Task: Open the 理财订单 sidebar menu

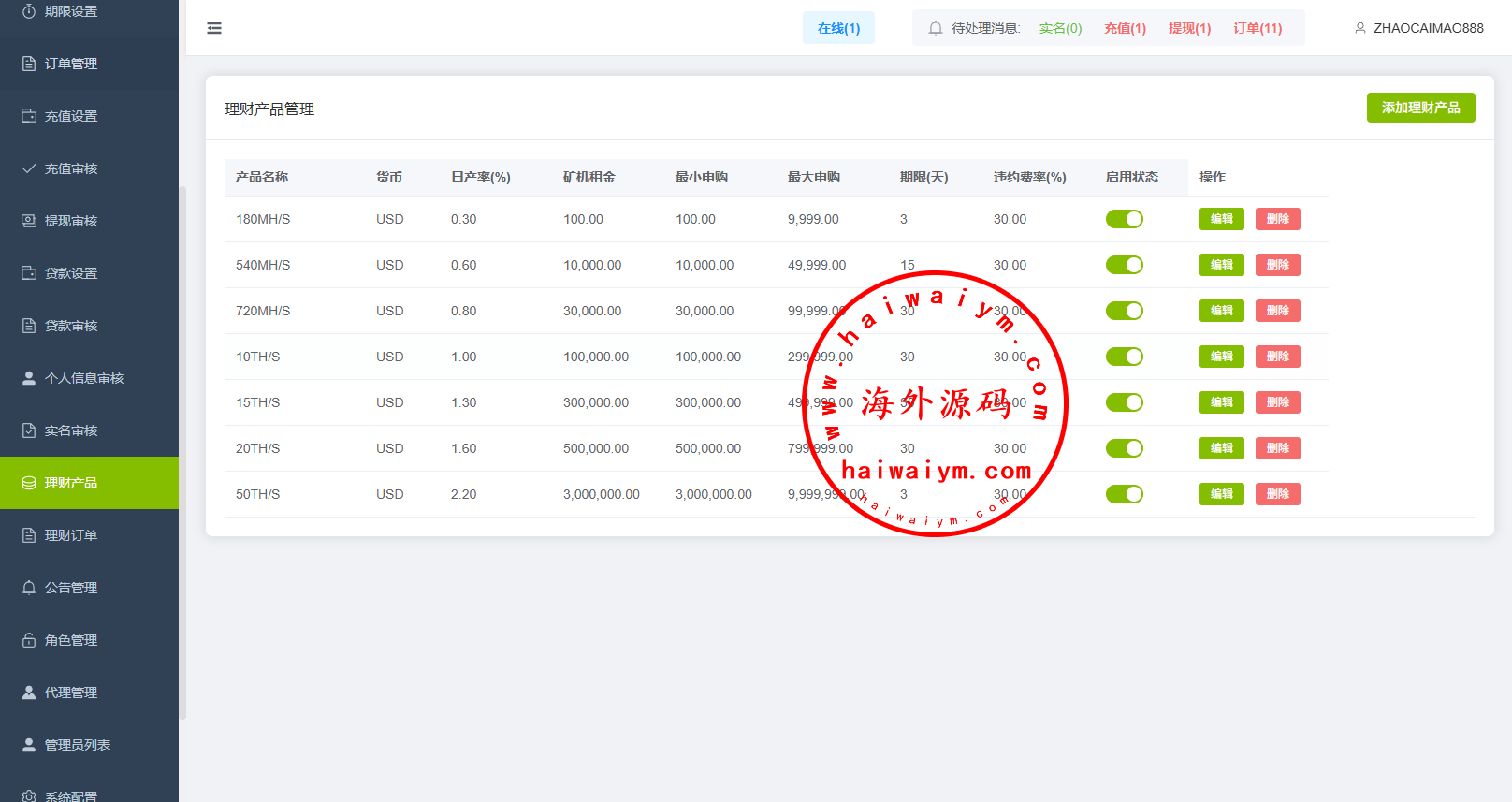Action: pos(71,535)
